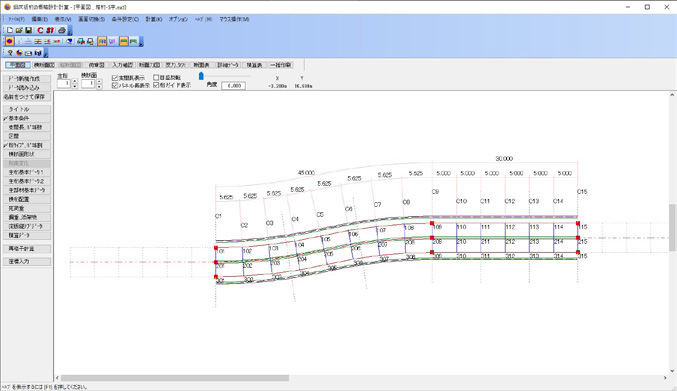The width and height of the screenshot is (677, 391).
Task: Toggle the 支間長表示 checkbox
Action: [115, 78]
